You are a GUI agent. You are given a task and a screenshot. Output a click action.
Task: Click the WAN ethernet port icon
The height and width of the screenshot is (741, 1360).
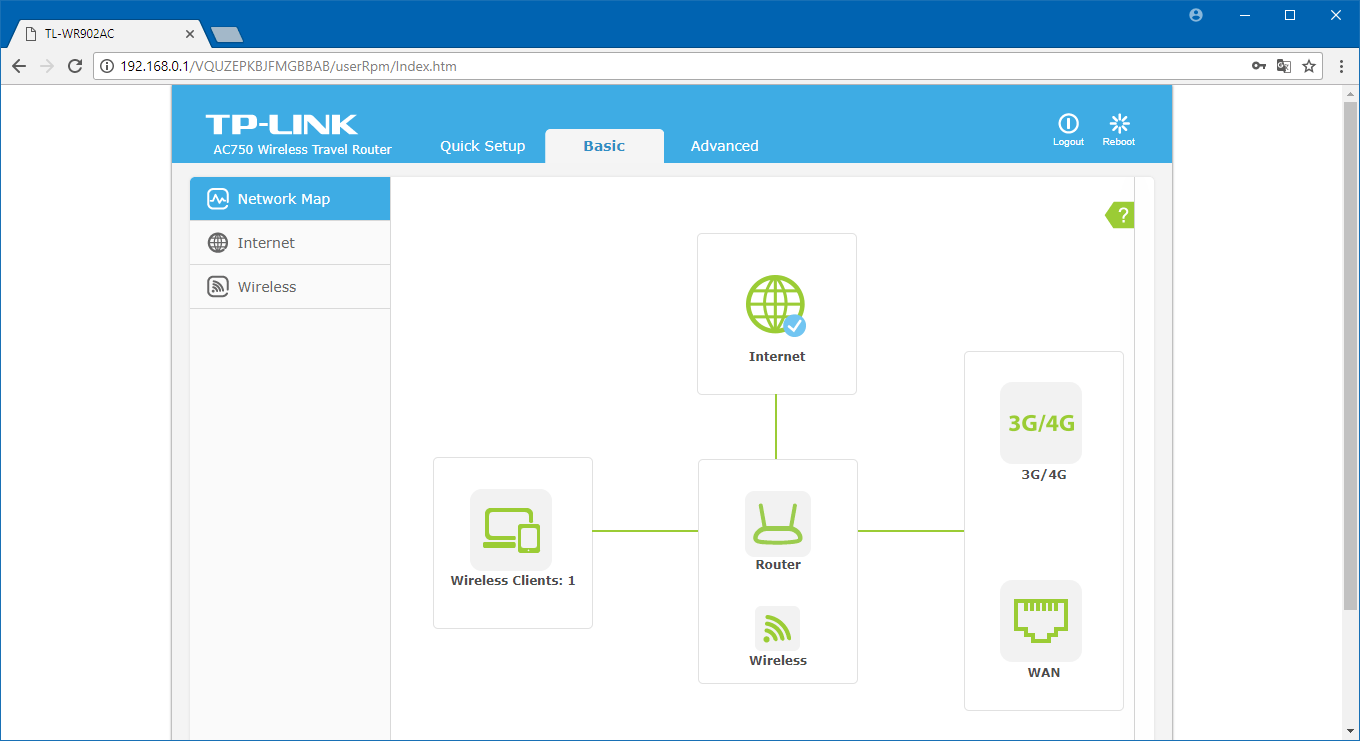pyautogui.click(x=1041, y=621)
